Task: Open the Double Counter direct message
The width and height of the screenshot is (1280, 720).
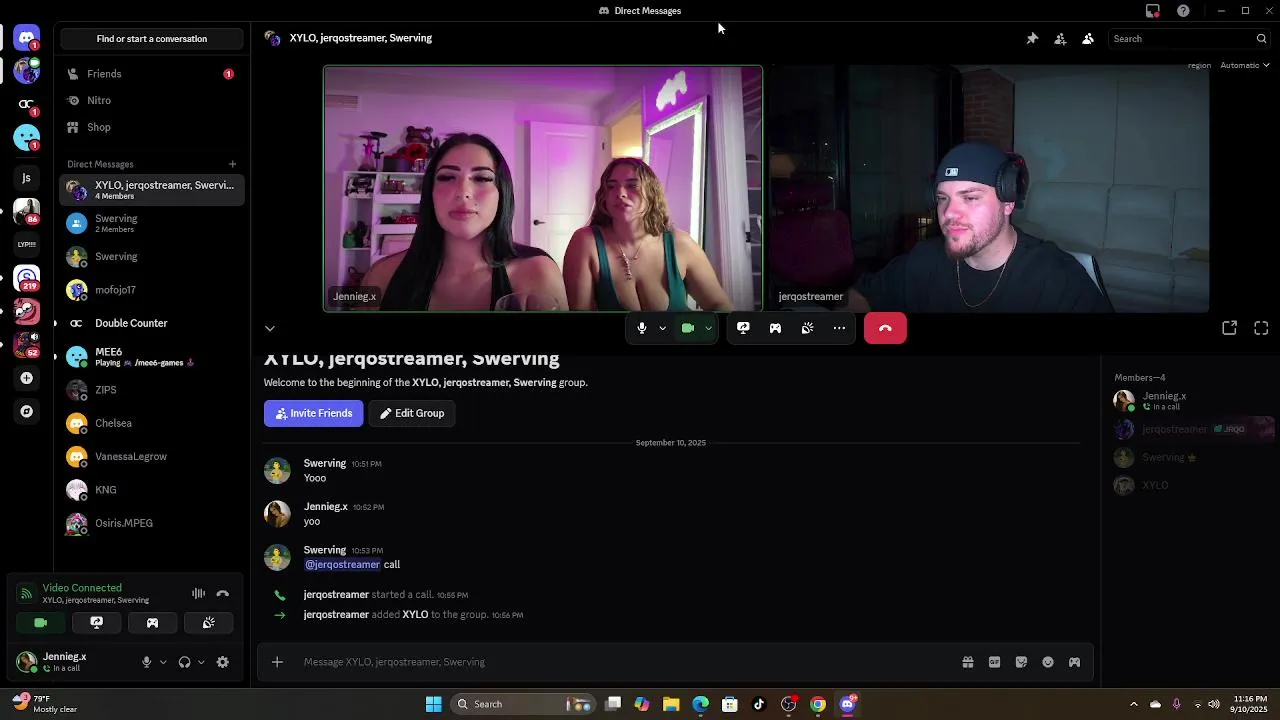Action: (x=151, y=323)
